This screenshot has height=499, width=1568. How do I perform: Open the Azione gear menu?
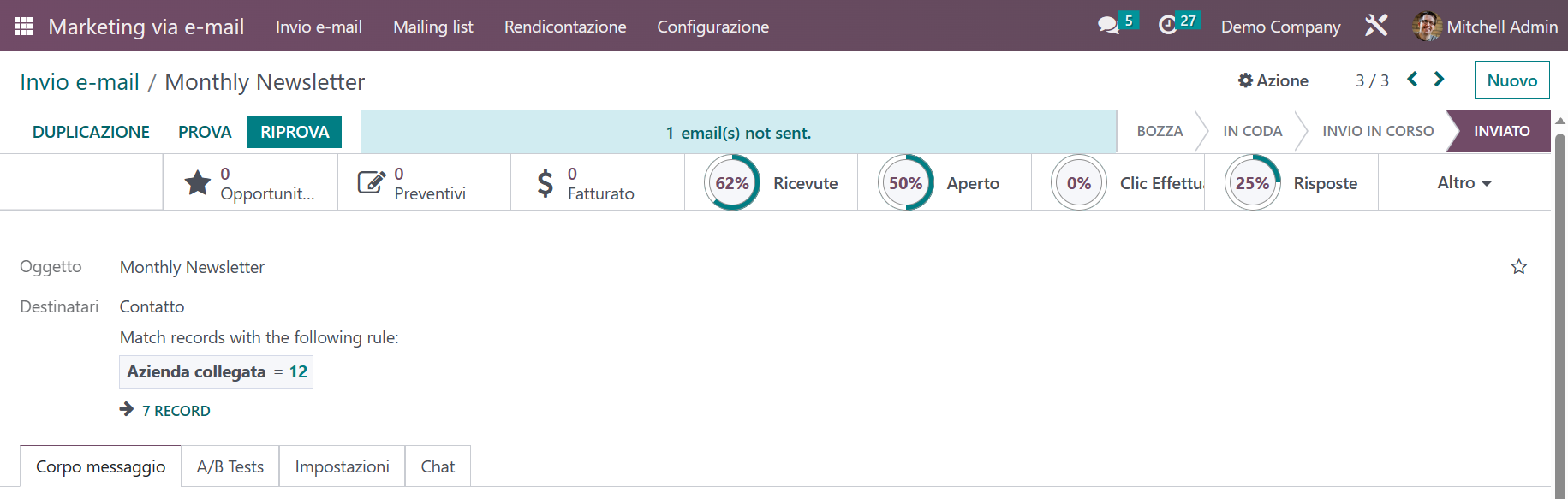(1273, 80)
